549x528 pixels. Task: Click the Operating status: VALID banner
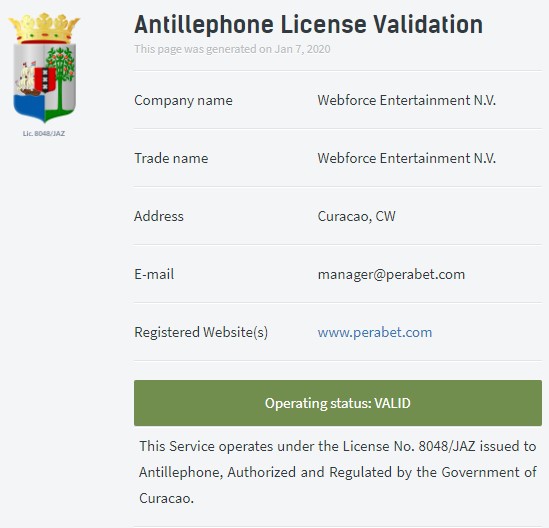point(338,403)
